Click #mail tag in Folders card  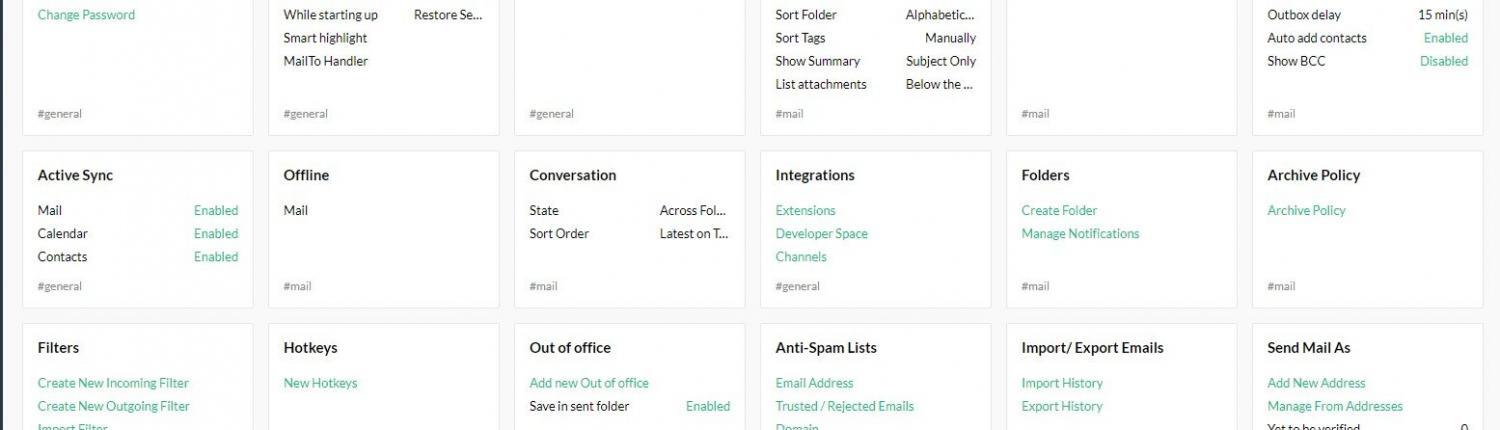pyautogui.click(x=1036, y=287)
